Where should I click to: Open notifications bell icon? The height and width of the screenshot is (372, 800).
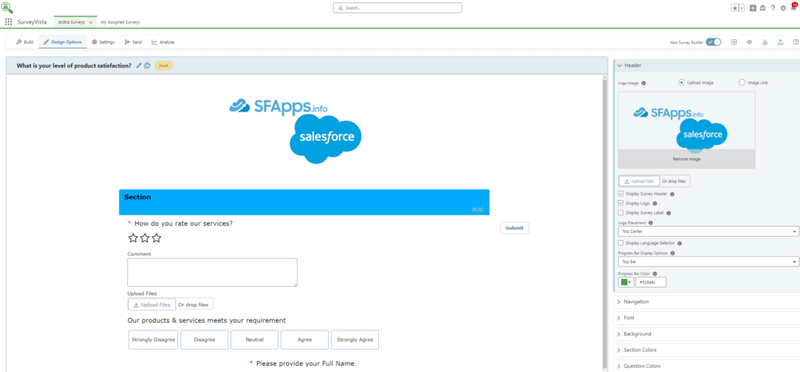793,8
